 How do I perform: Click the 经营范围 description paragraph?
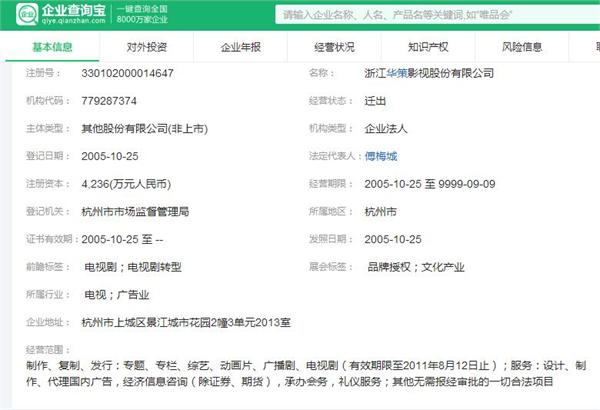(x=306, y=374)
